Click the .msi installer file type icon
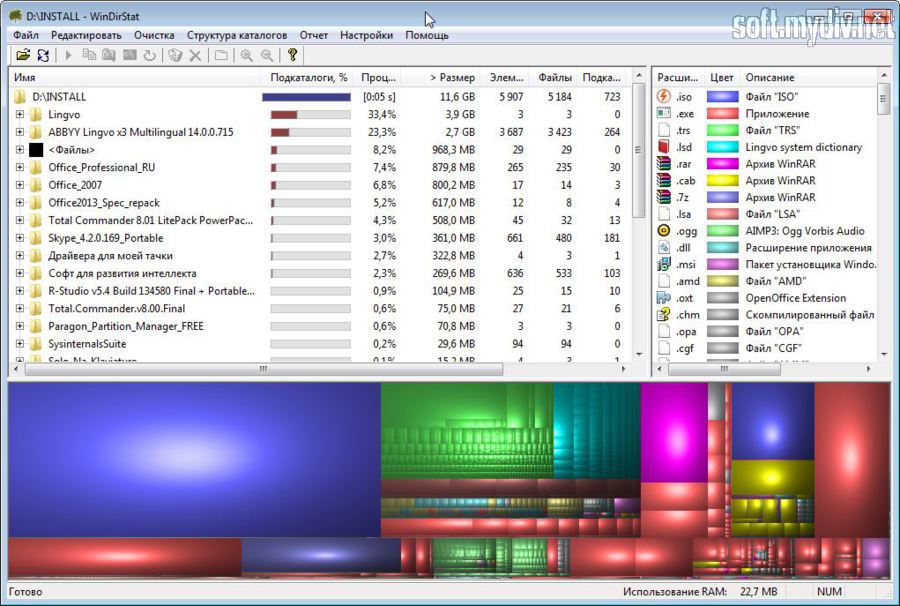 [x=664, y=265]
